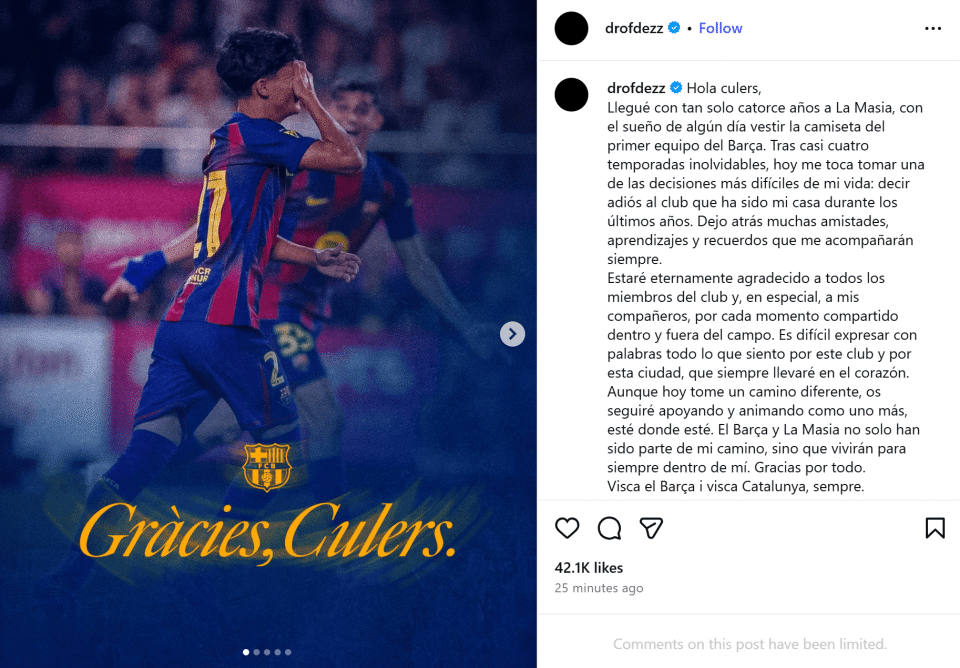Like the post with the heart icon
Screen dimensions: 960x668
(x=567, y=528)
